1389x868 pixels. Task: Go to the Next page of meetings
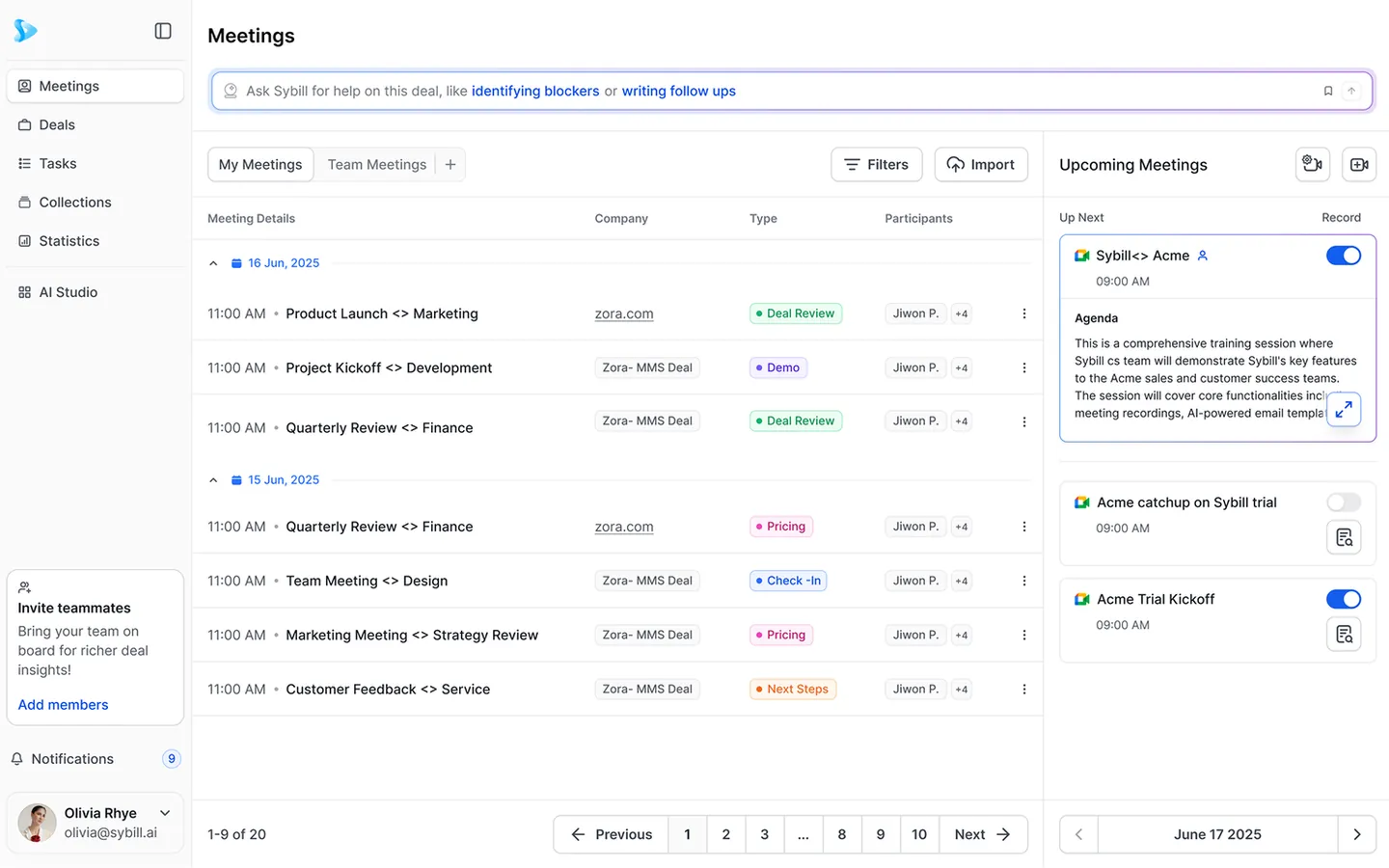[983, 834]
